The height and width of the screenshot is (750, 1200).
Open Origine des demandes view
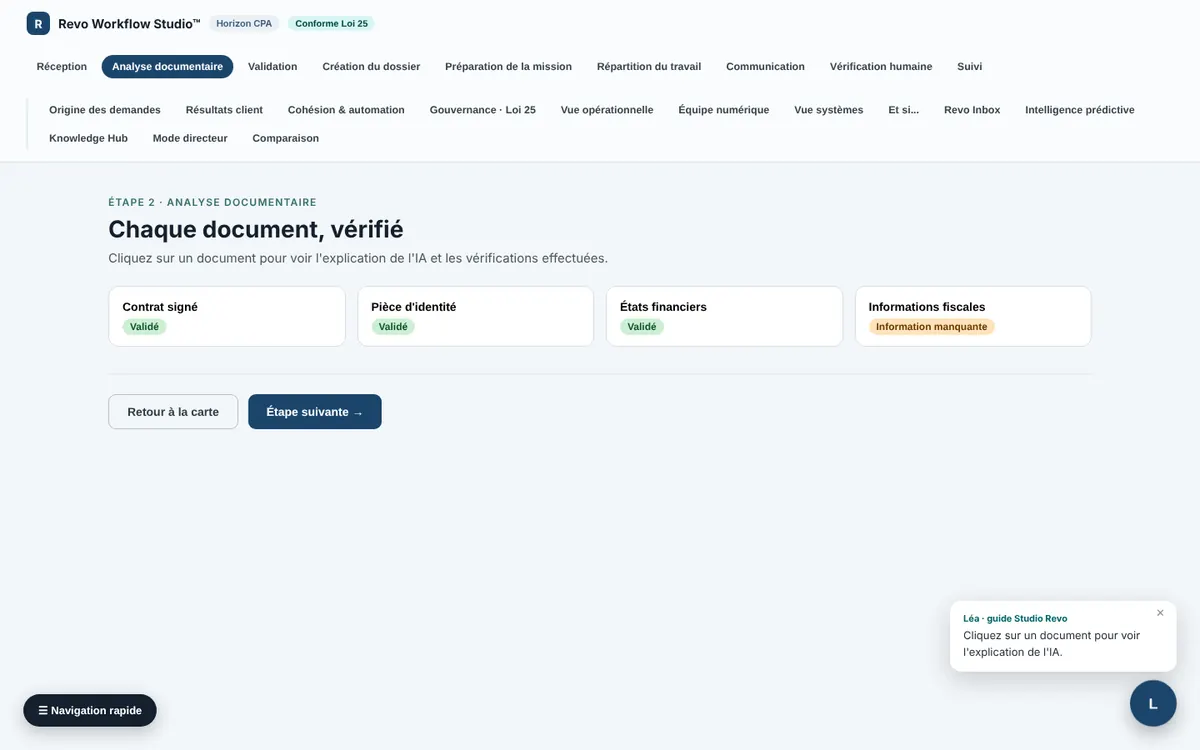[x=105, y=110]
